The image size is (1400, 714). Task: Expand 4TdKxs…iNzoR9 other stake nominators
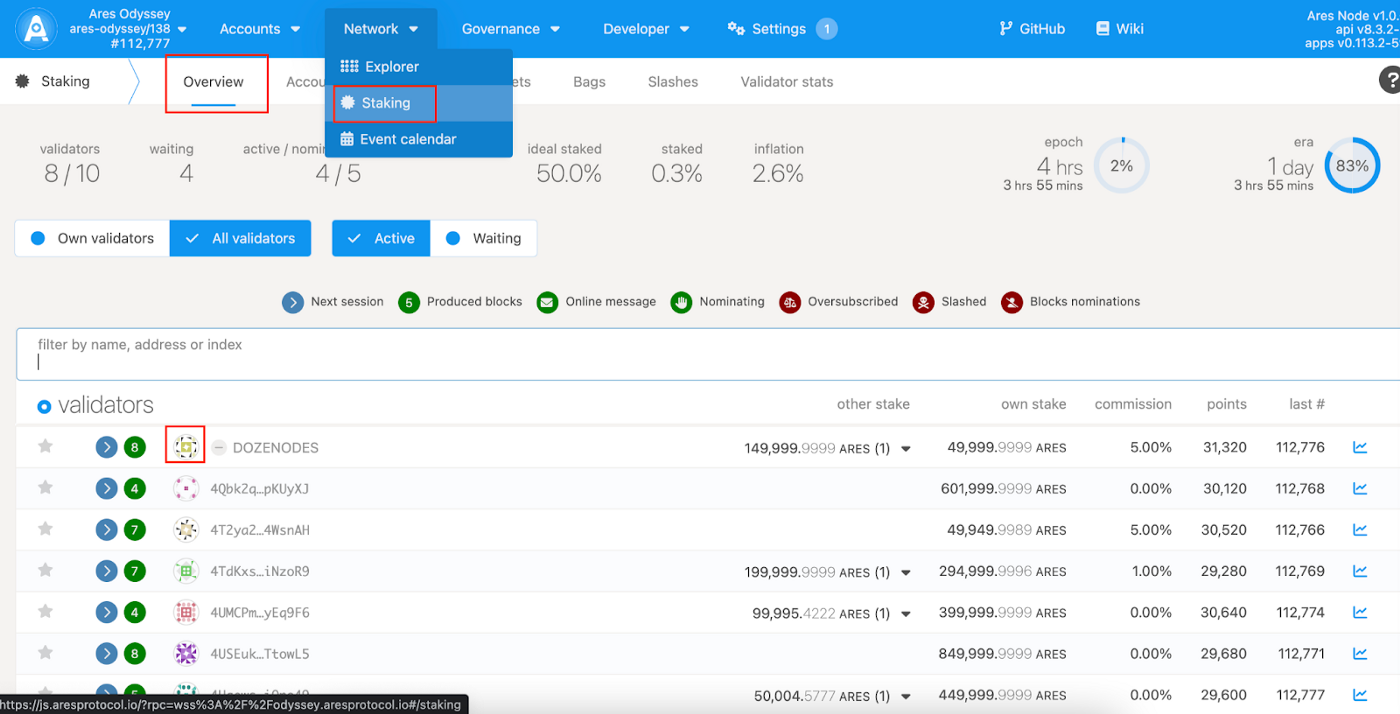[906, 573]
